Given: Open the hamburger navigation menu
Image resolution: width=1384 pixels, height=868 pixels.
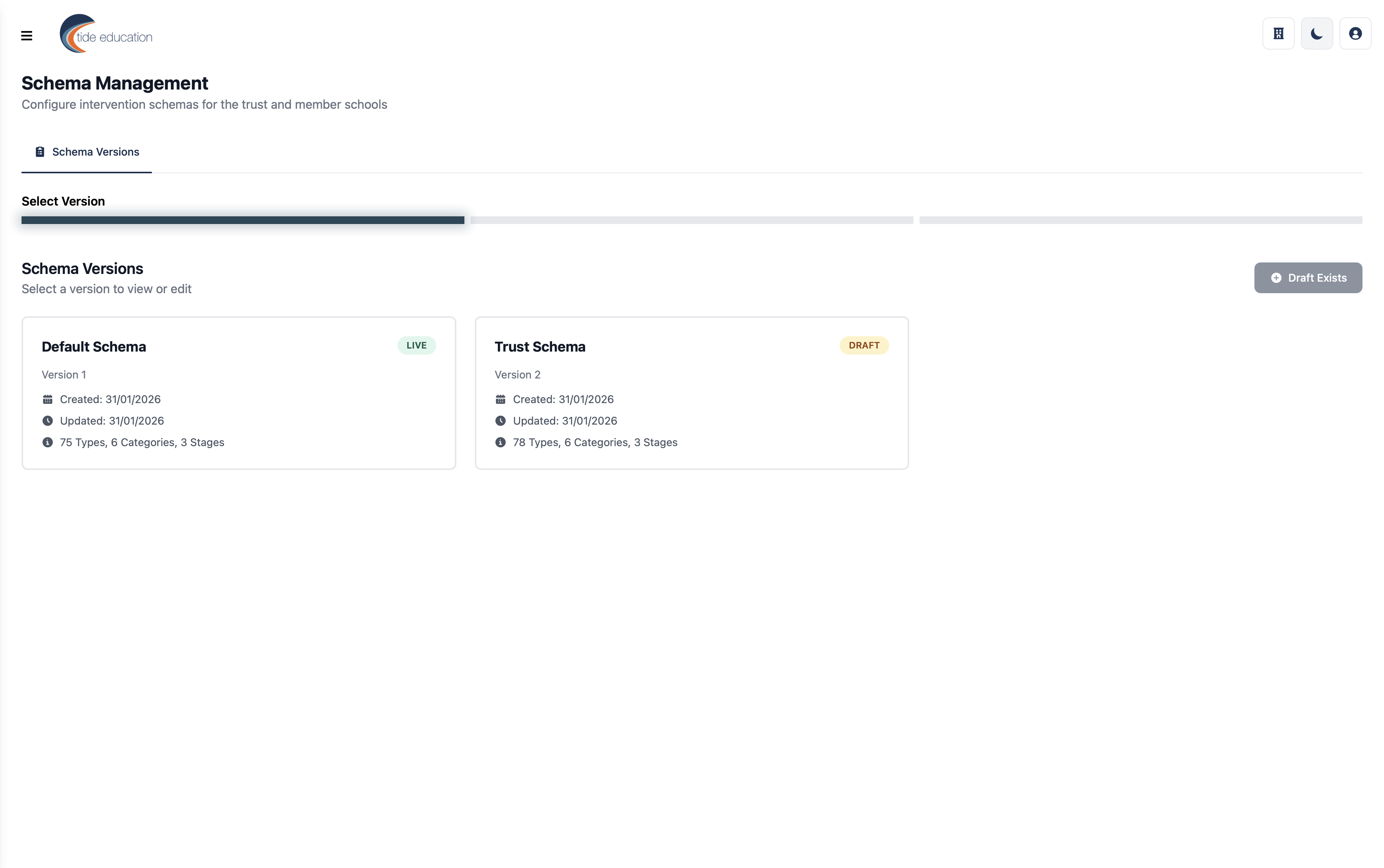Looking at the screenshot, I should pyautogui.click(x=27, y=35).
